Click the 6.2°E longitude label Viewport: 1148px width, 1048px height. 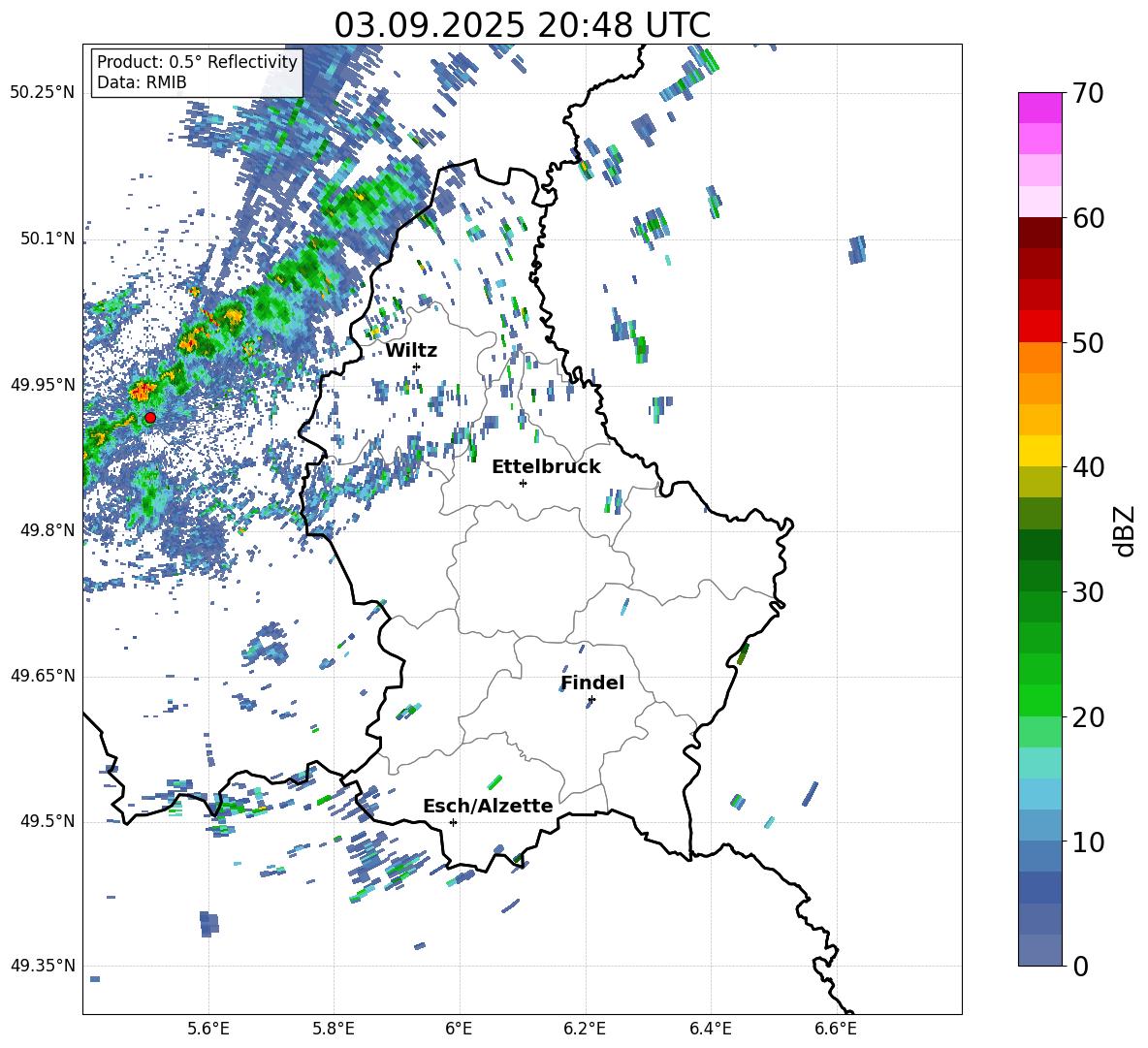pos(585,1029)
